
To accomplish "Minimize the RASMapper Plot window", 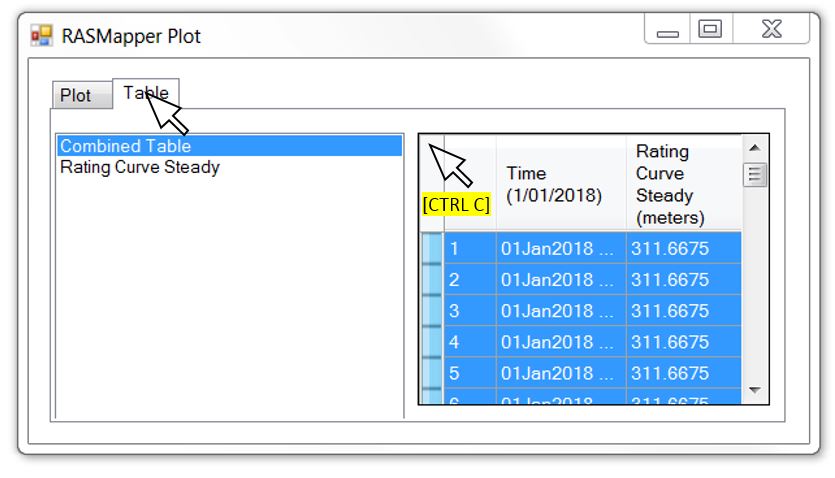I will 668,29.
